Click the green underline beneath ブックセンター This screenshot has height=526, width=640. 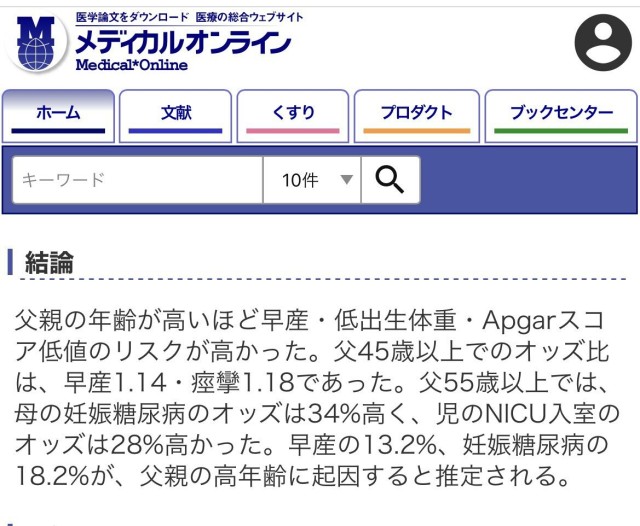[560, 131]
